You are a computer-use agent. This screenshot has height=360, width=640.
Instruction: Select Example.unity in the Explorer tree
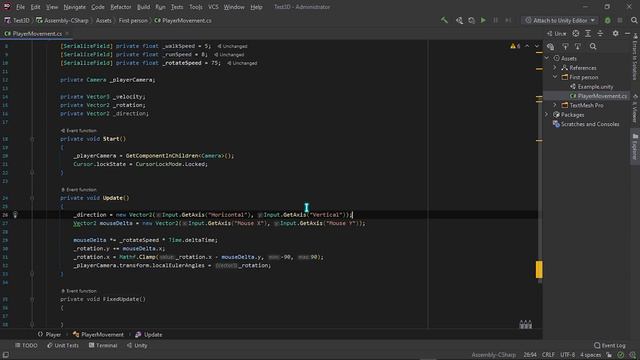(591, 87)
